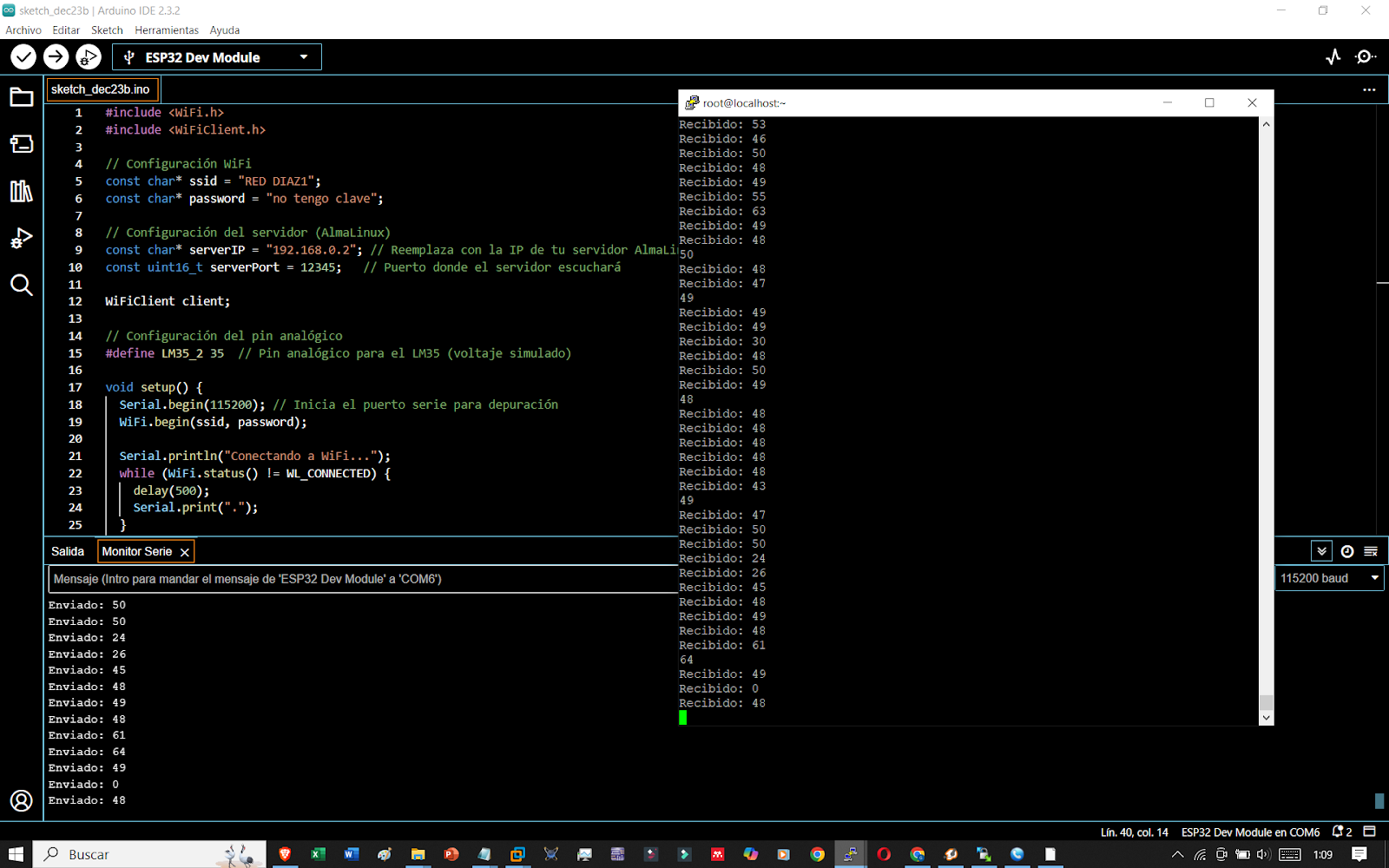
Task: Click ESP32 Dev Module en COM6 status
Action: pyautogui.click(x=1250, y=832)
